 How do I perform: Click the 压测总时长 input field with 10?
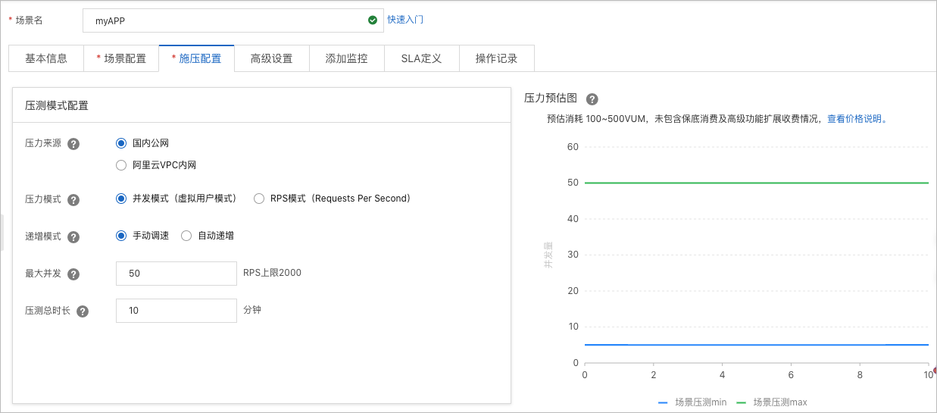(176, 311)
